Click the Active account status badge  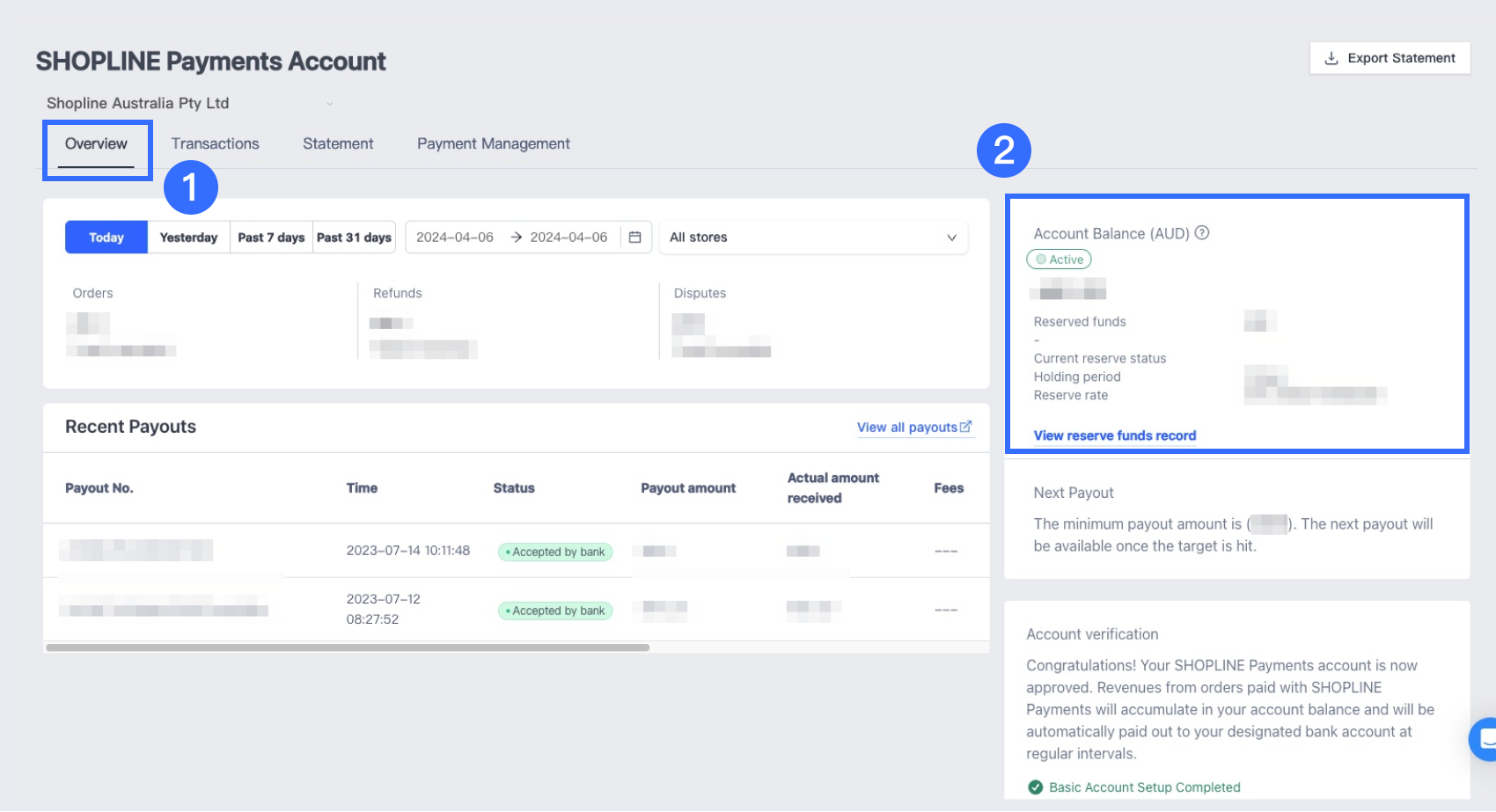[1059, 260]
